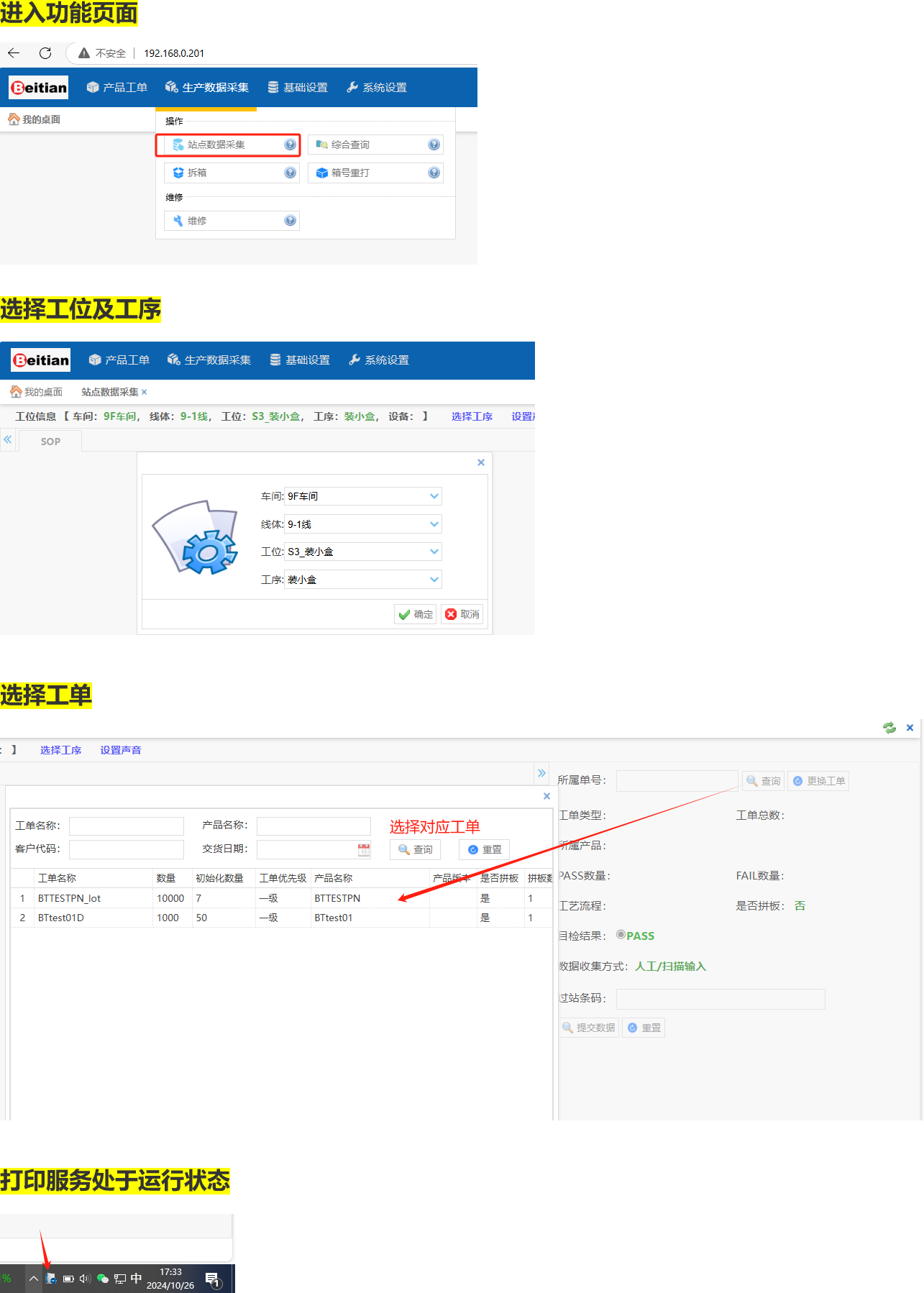This screenshot has height=1293, width=924.
Task: Expand the 车间 dropdown
Action: pos(434,496)
